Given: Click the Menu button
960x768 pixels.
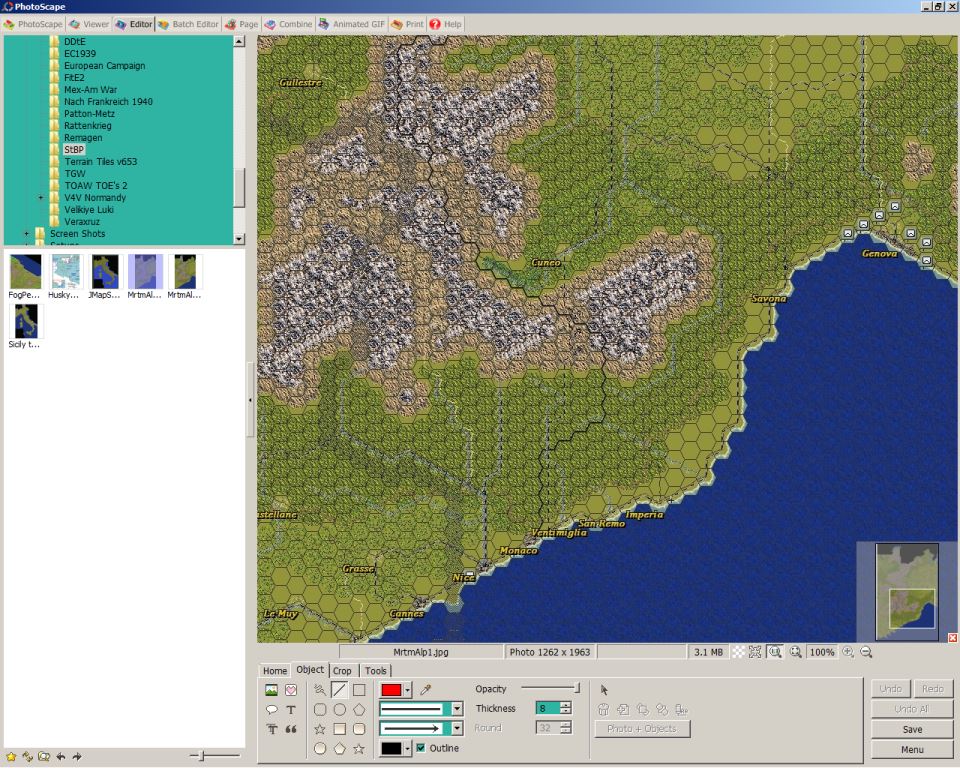Looking at the screenshot, I should coord(912,750).
